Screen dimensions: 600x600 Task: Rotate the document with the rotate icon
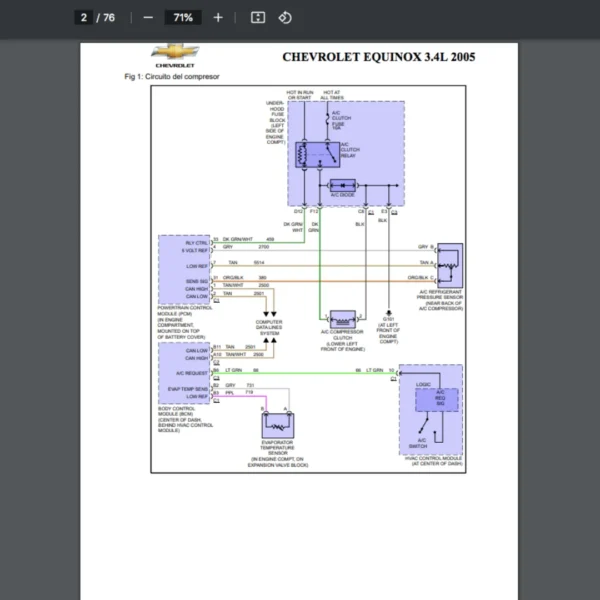click(x=285, y=18)
